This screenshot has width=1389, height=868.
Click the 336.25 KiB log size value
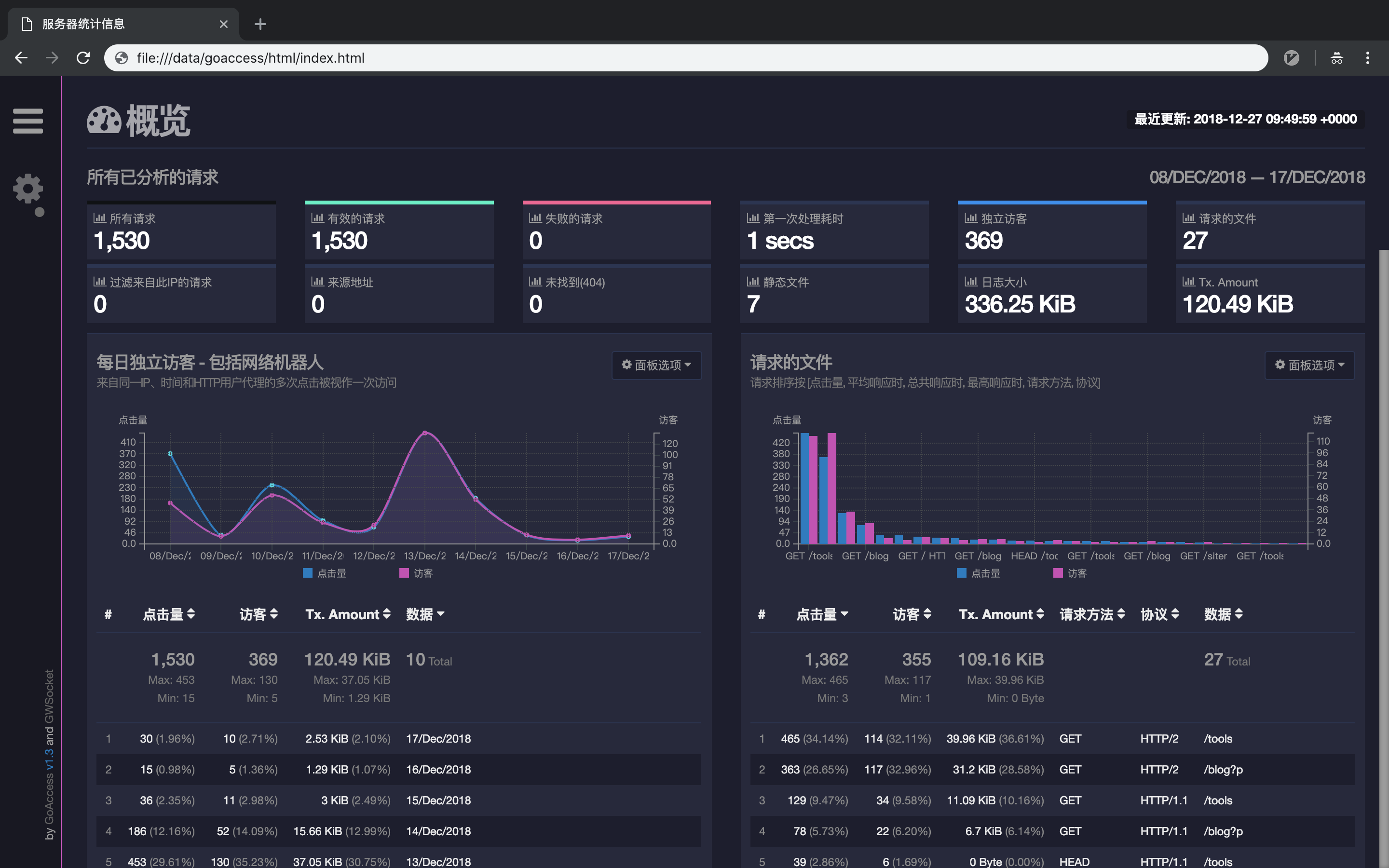[x=1020, y=304]
